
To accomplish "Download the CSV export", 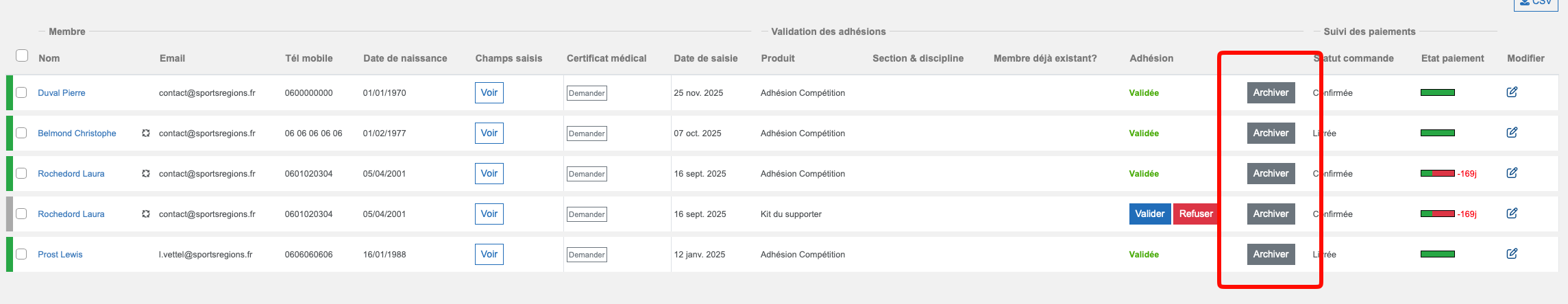I will tap(1536, 3).
